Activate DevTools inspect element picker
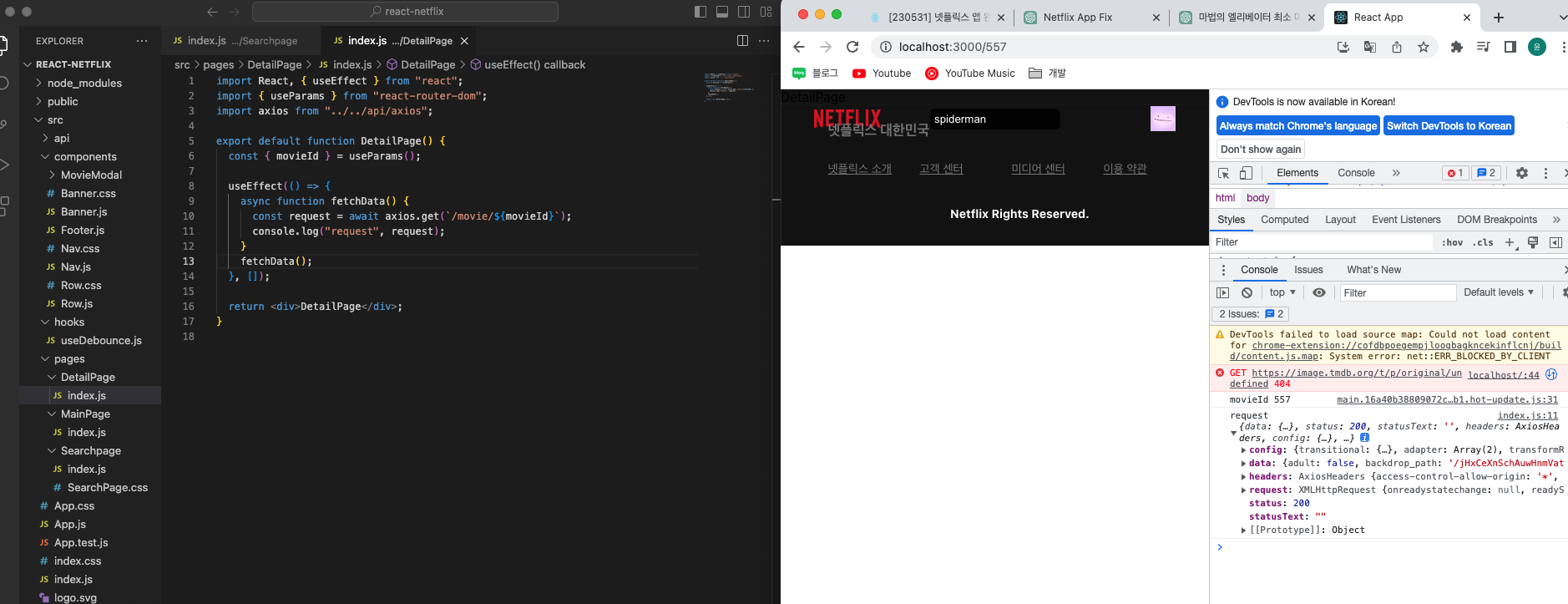This screenshot has height=604, width=1568. (x=1224, y=173)
